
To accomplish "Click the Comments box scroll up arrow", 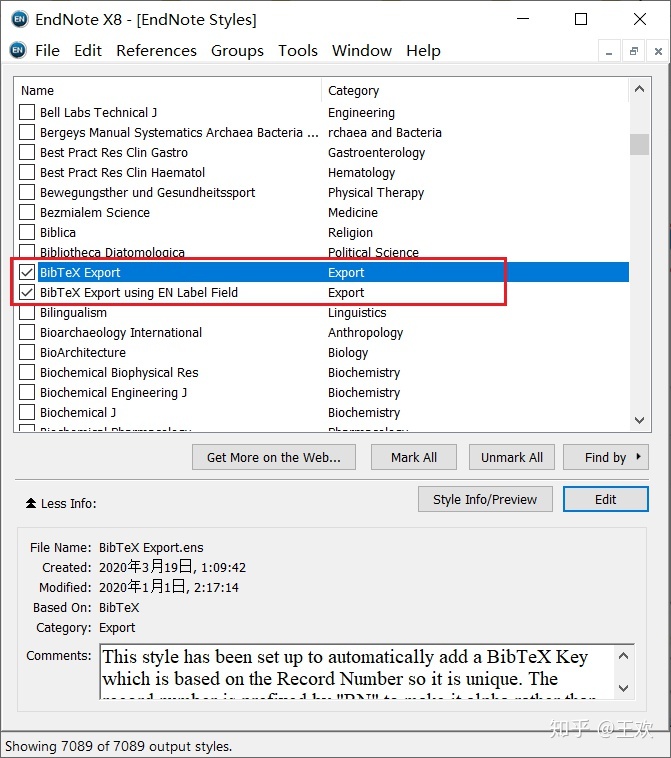I will (x=624, y=656).
